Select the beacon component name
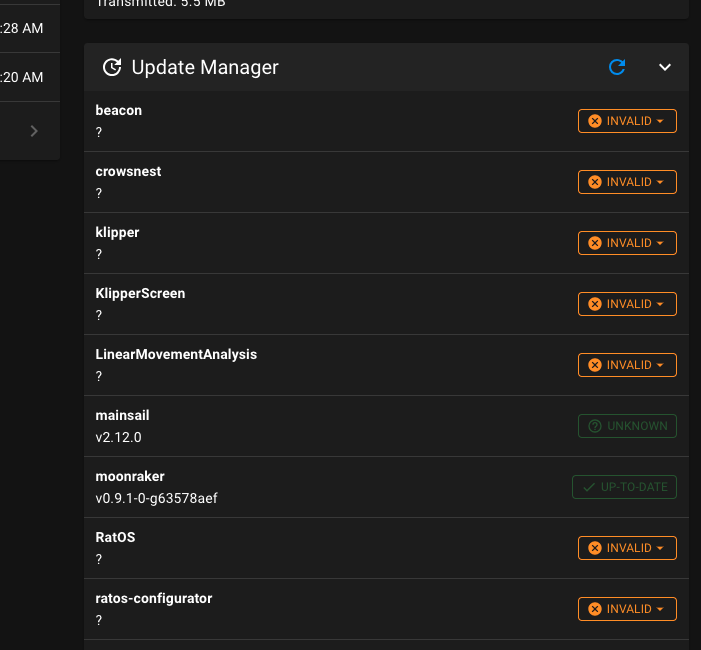The image size is (701, 650). [x=118, y=110]
